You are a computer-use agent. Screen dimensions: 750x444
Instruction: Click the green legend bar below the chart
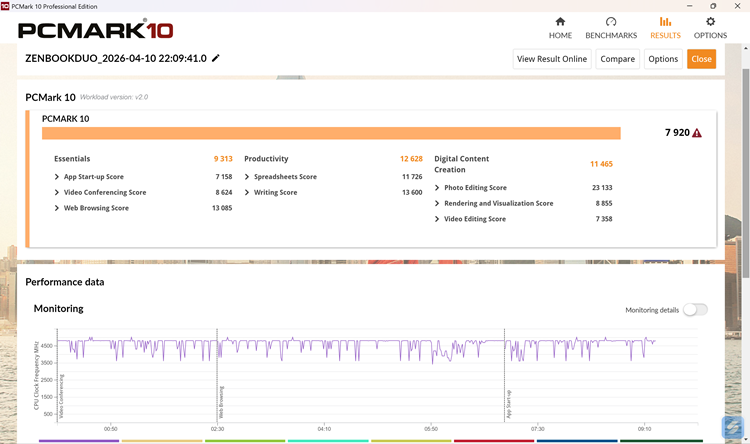[x=245, y=441]
